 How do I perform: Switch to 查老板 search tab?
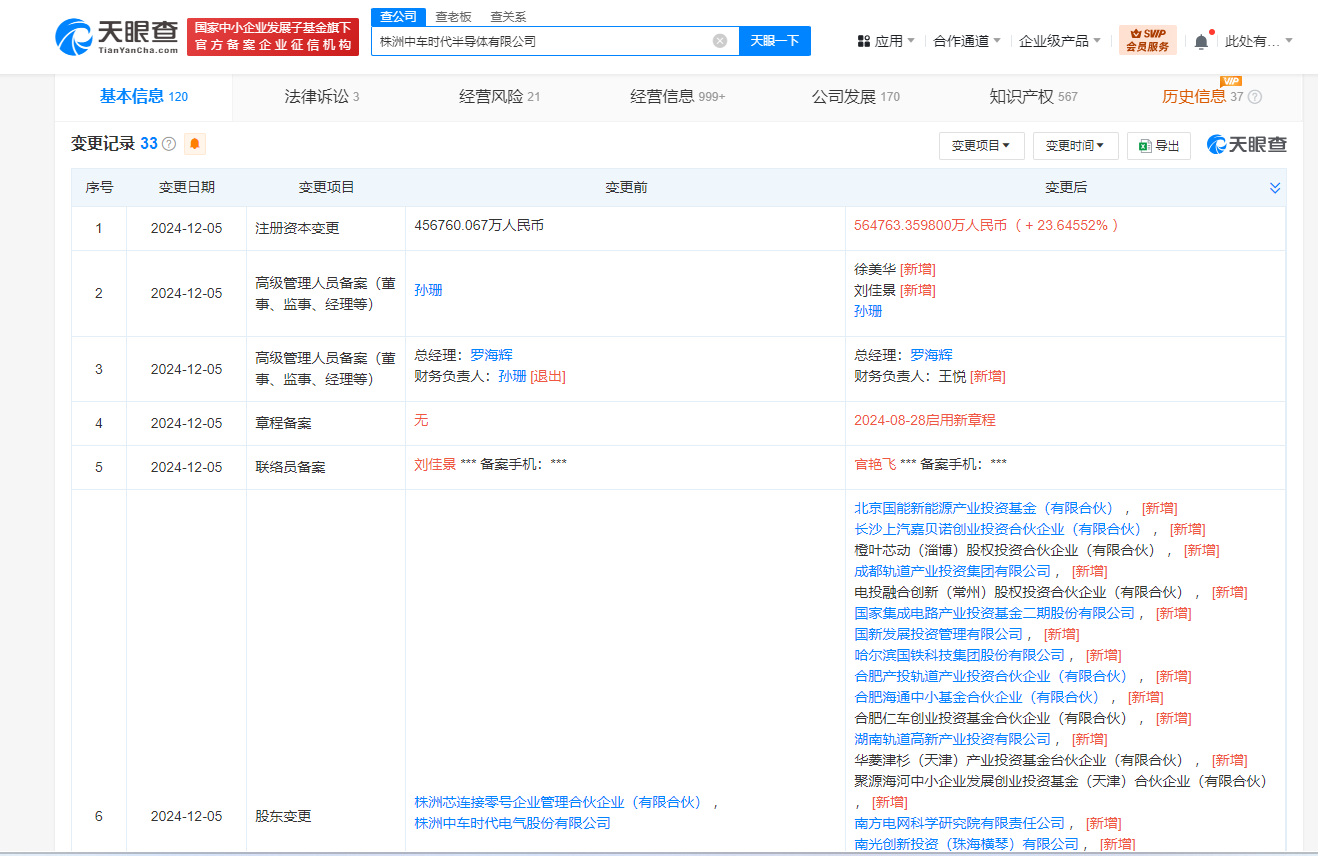pos(453,17)
